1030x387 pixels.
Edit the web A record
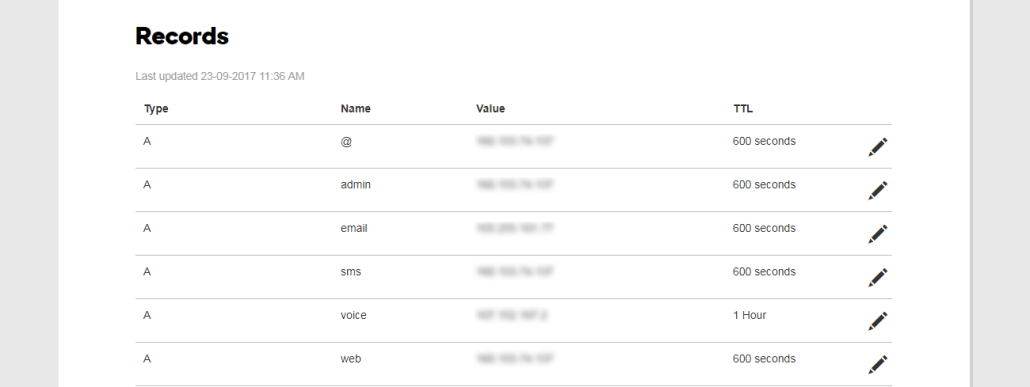tap(878, 365)
